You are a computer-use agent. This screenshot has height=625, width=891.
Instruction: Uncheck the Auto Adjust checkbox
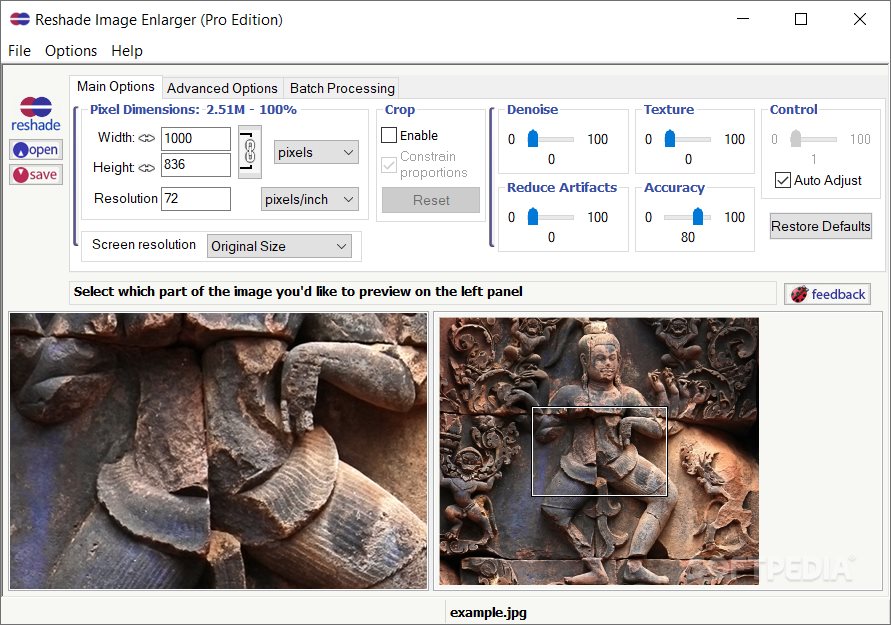[782, 180]
